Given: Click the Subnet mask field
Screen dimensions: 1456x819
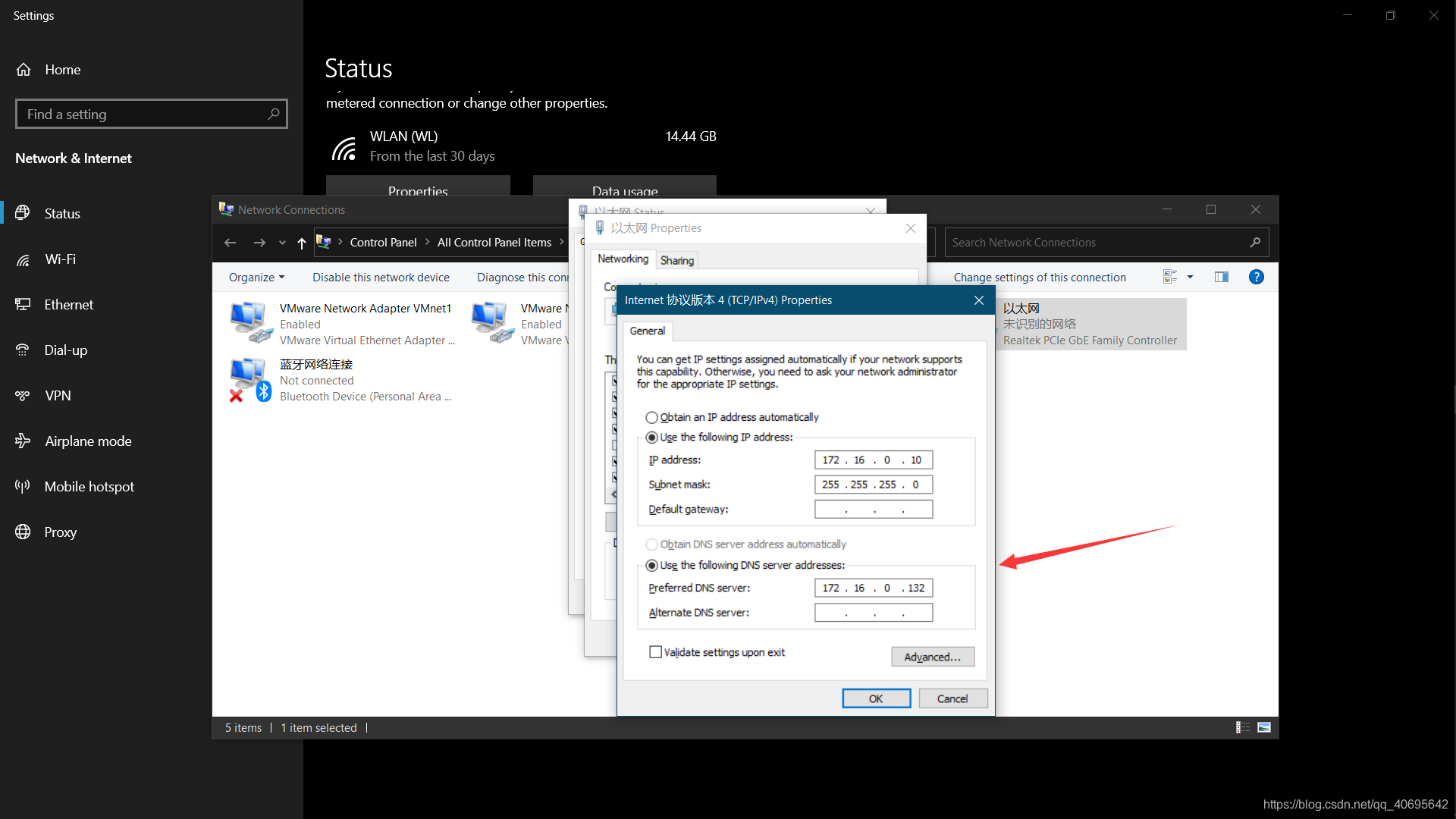Looking at the screenshot, I should point(874,485).
